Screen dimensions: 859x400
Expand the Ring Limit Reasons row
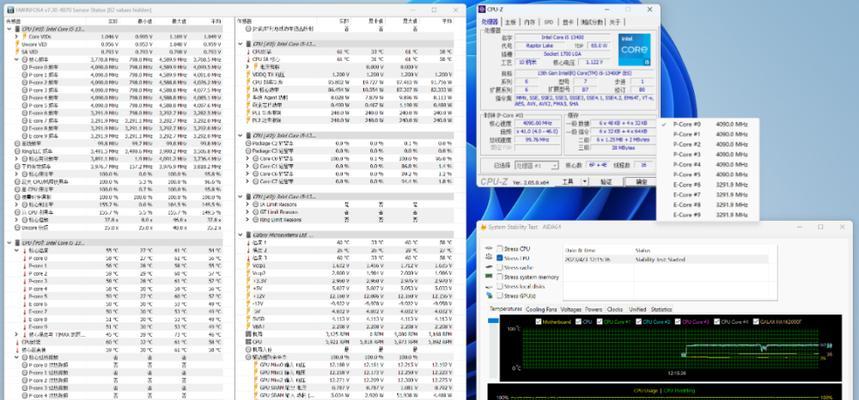point(249,220)
